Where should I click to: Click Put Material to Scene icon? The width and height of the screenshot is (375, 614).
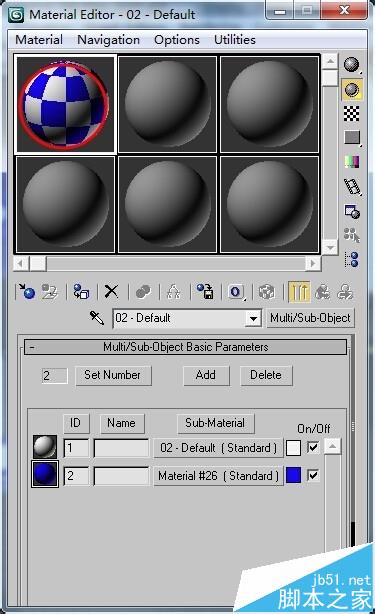click(x=50, y=292)
